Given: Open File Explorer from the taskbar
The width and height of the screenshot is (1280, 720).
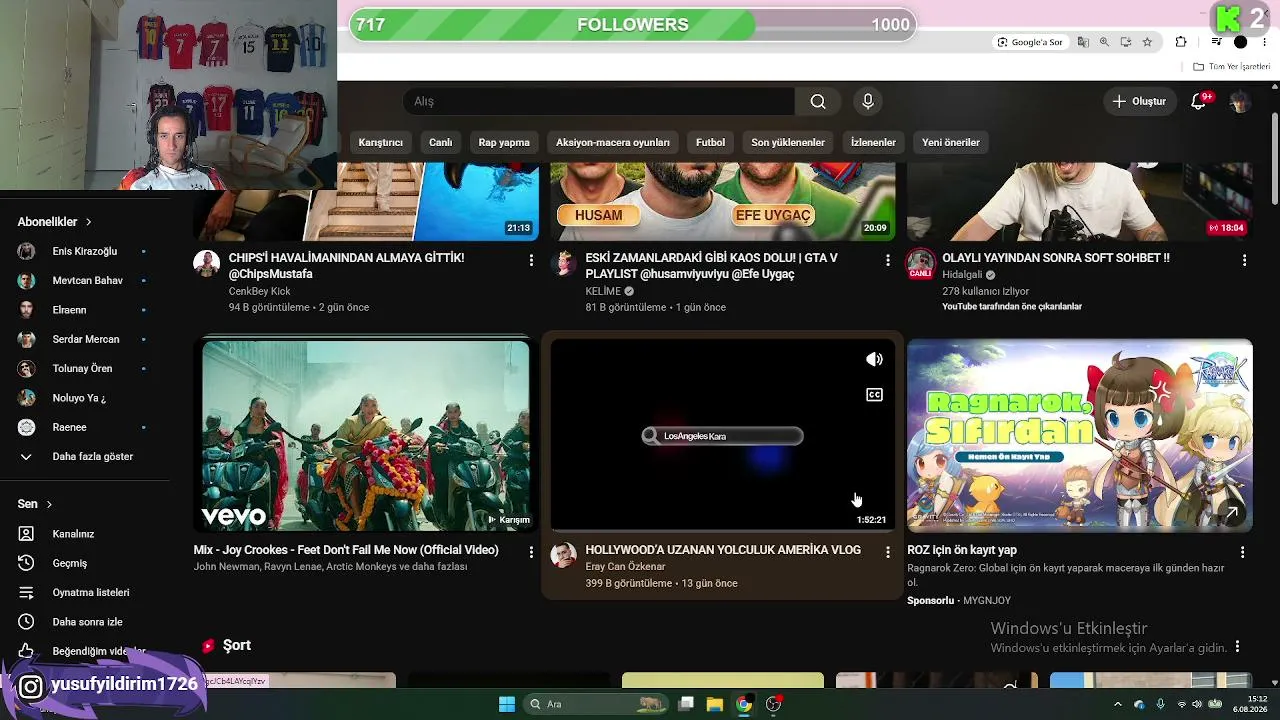Looking at the screenshot, I should 714,704.
